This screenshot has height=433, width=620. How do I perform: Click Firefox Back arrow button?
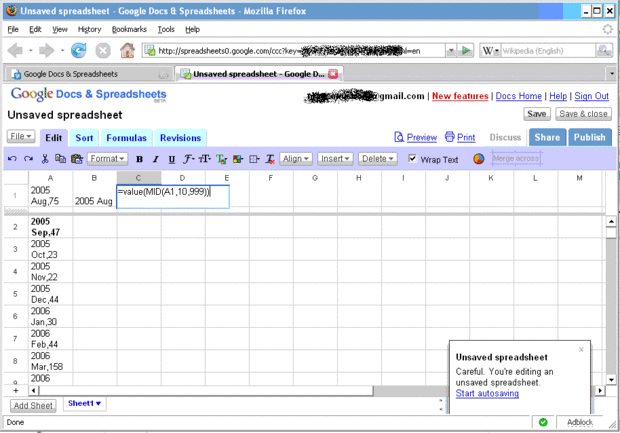click(x=16, y=51)
